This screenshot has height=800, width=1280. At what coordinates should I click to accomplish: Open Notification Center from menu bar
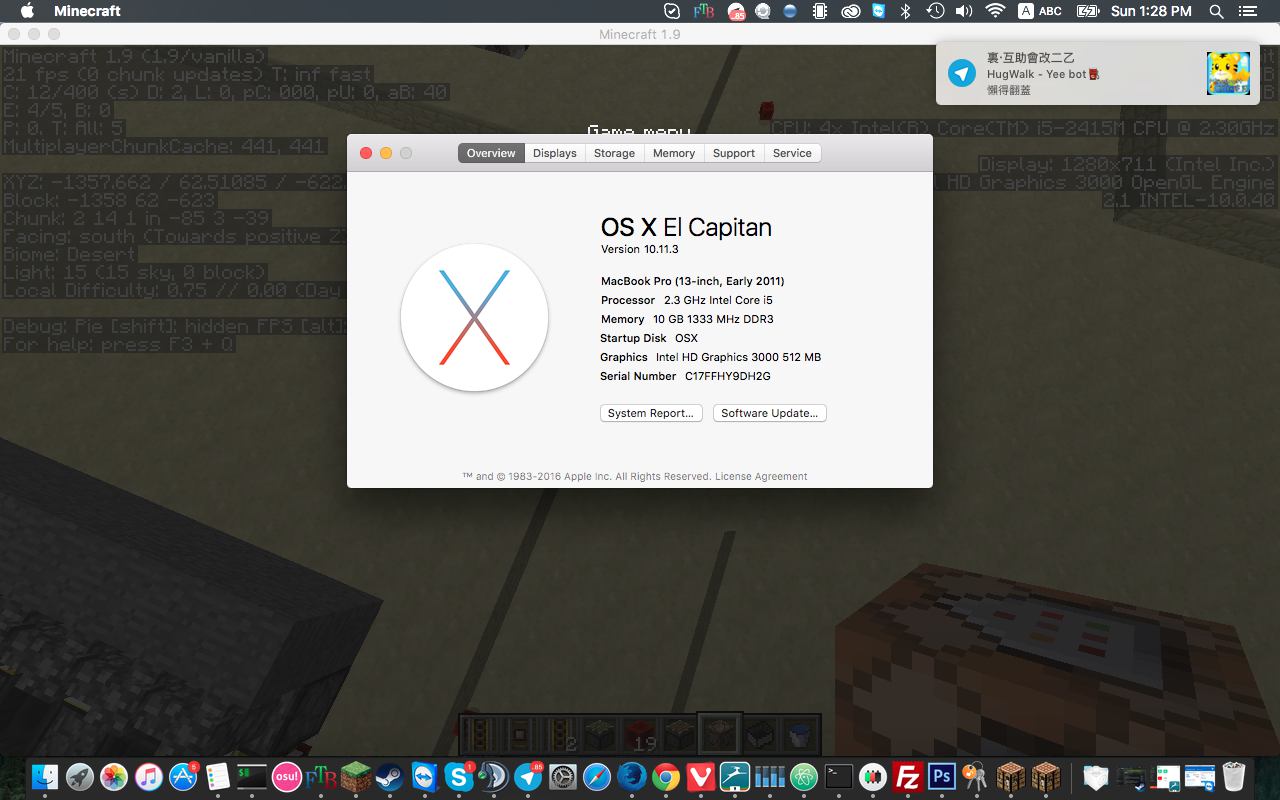point(1247,11)
